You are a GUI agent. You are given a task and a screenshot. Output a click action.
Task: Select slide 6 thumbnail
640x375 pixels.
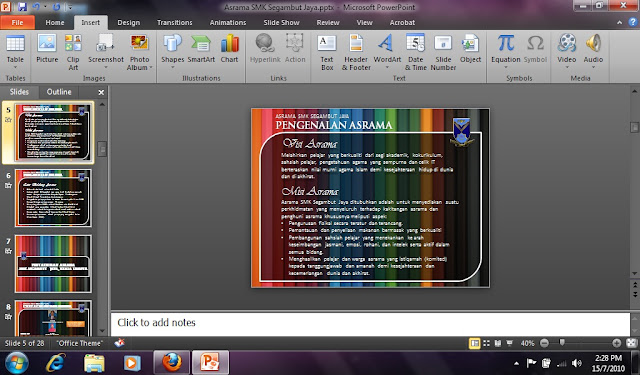point(53,198)
